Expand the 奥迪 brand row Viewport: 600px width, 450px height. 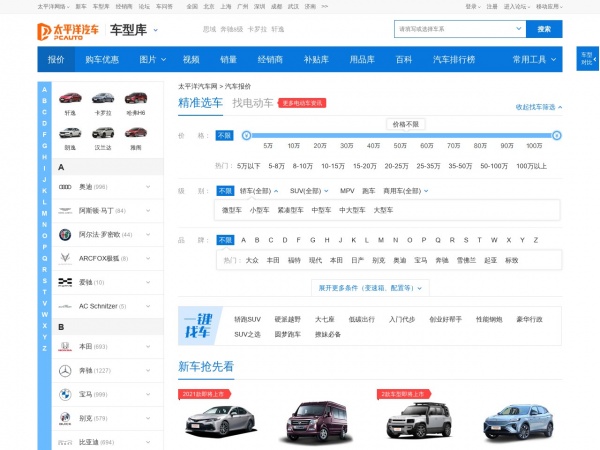(108, 187)
